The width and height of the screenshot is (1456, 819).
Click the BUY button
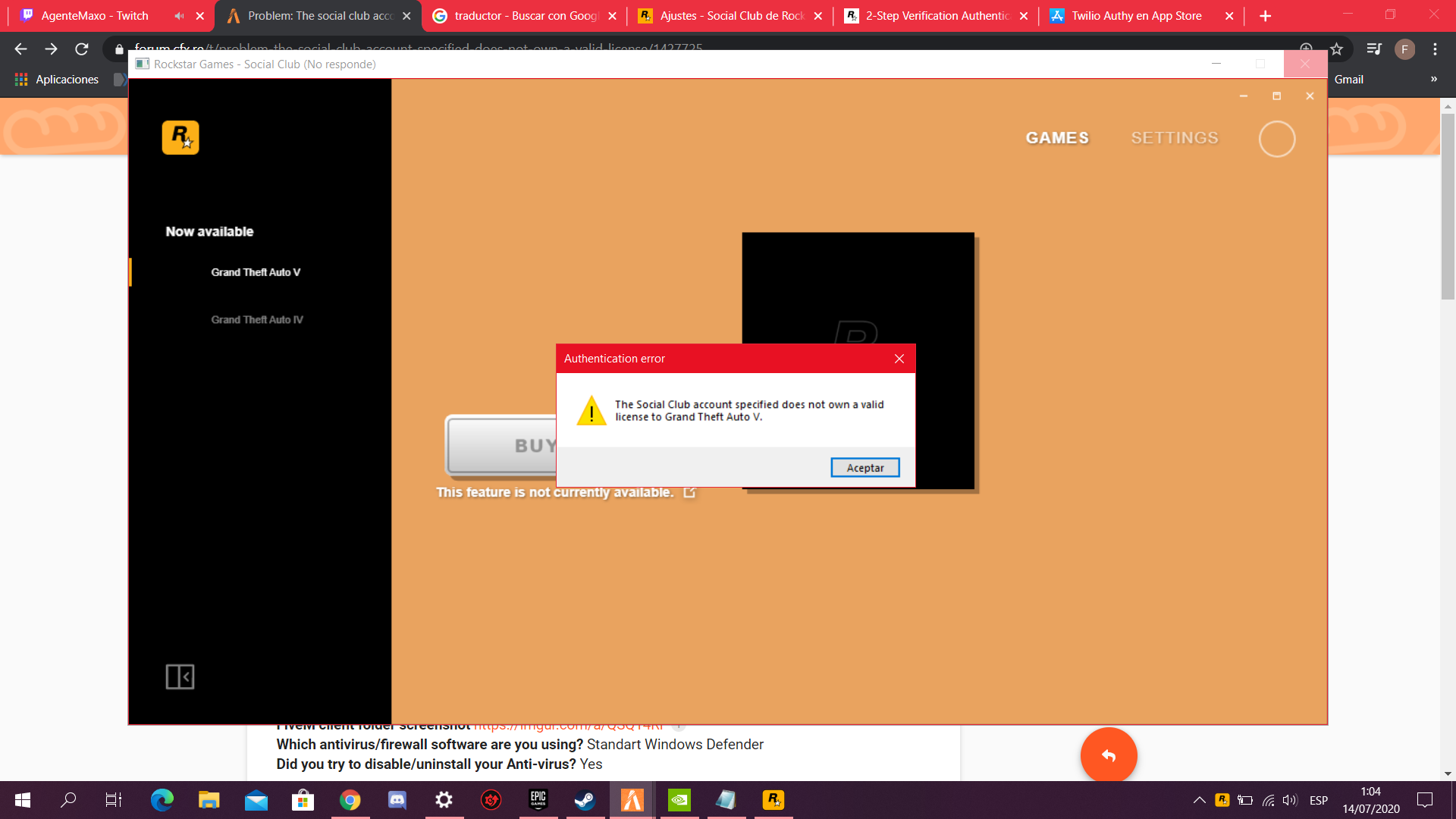(x=502, y=446)
